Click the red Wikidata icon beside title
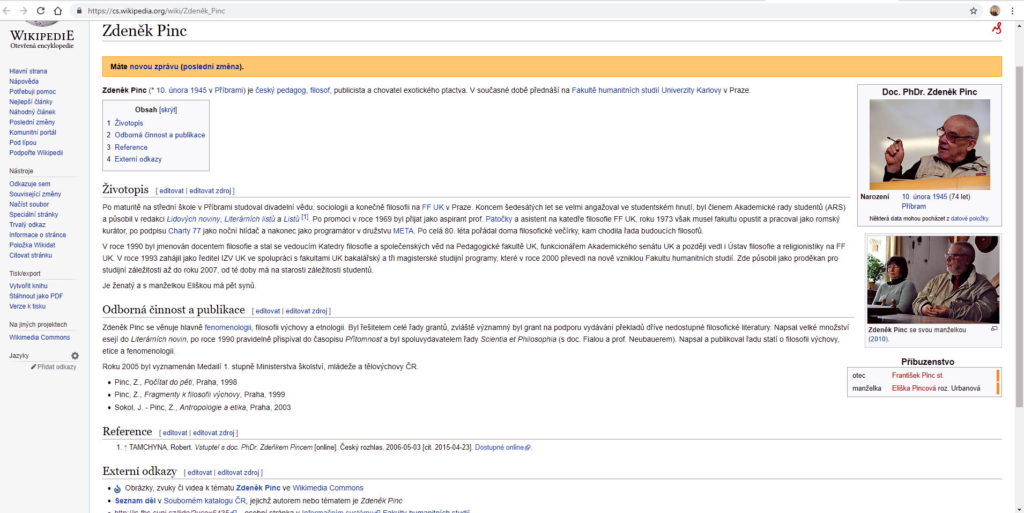1024x513 pixels. pyautogui.click(x=997, y=29)
